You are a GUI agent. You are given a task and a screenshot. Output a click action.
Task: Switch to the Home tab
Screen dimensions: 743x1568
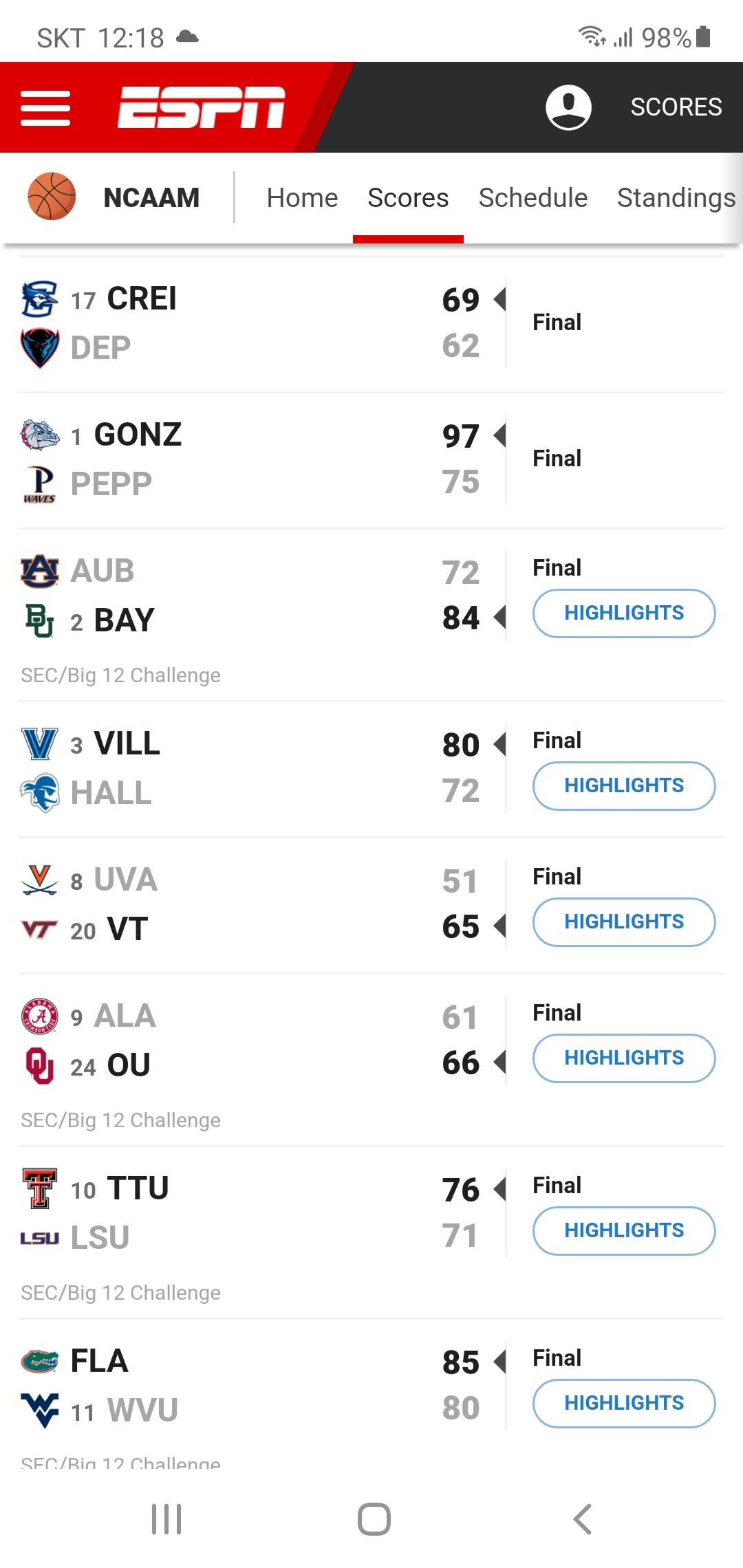coord(302,198)
